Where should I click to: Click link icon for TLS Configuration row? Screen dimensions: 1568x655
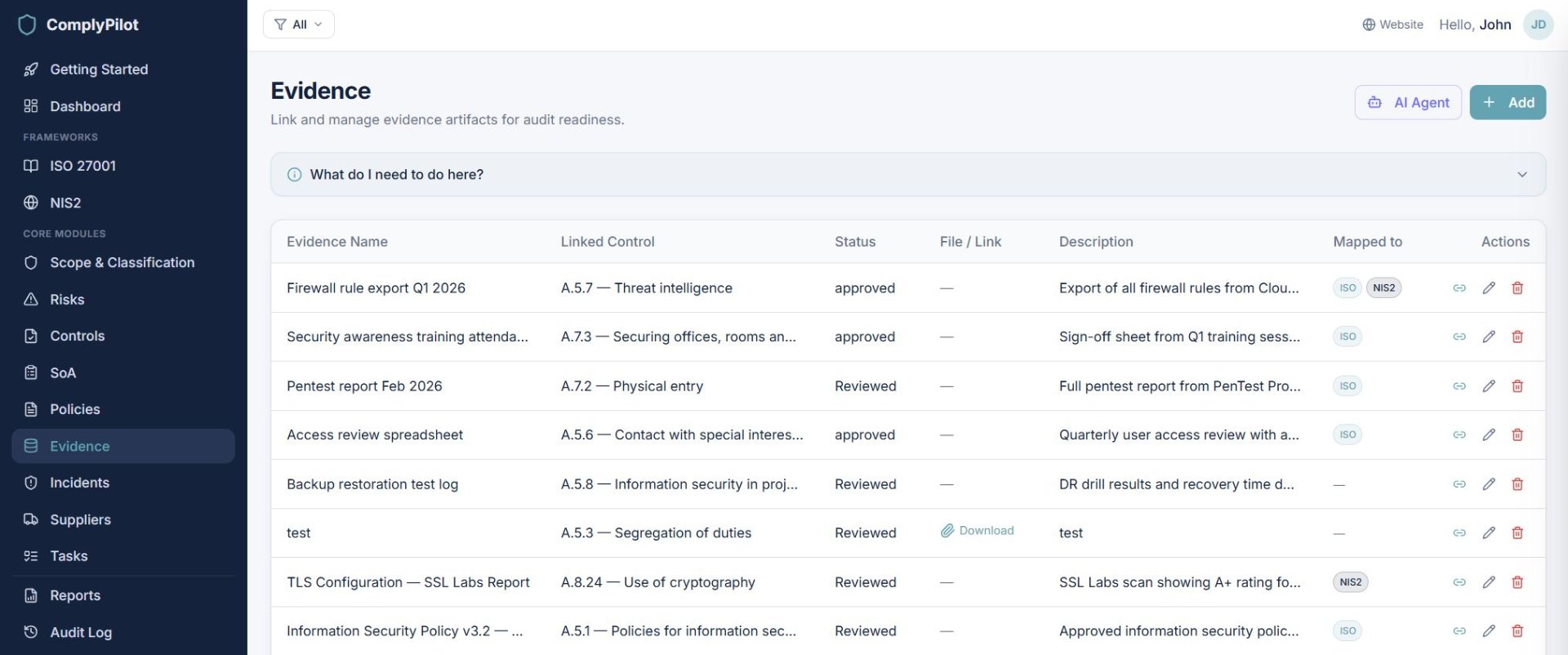coord(1459,582)
